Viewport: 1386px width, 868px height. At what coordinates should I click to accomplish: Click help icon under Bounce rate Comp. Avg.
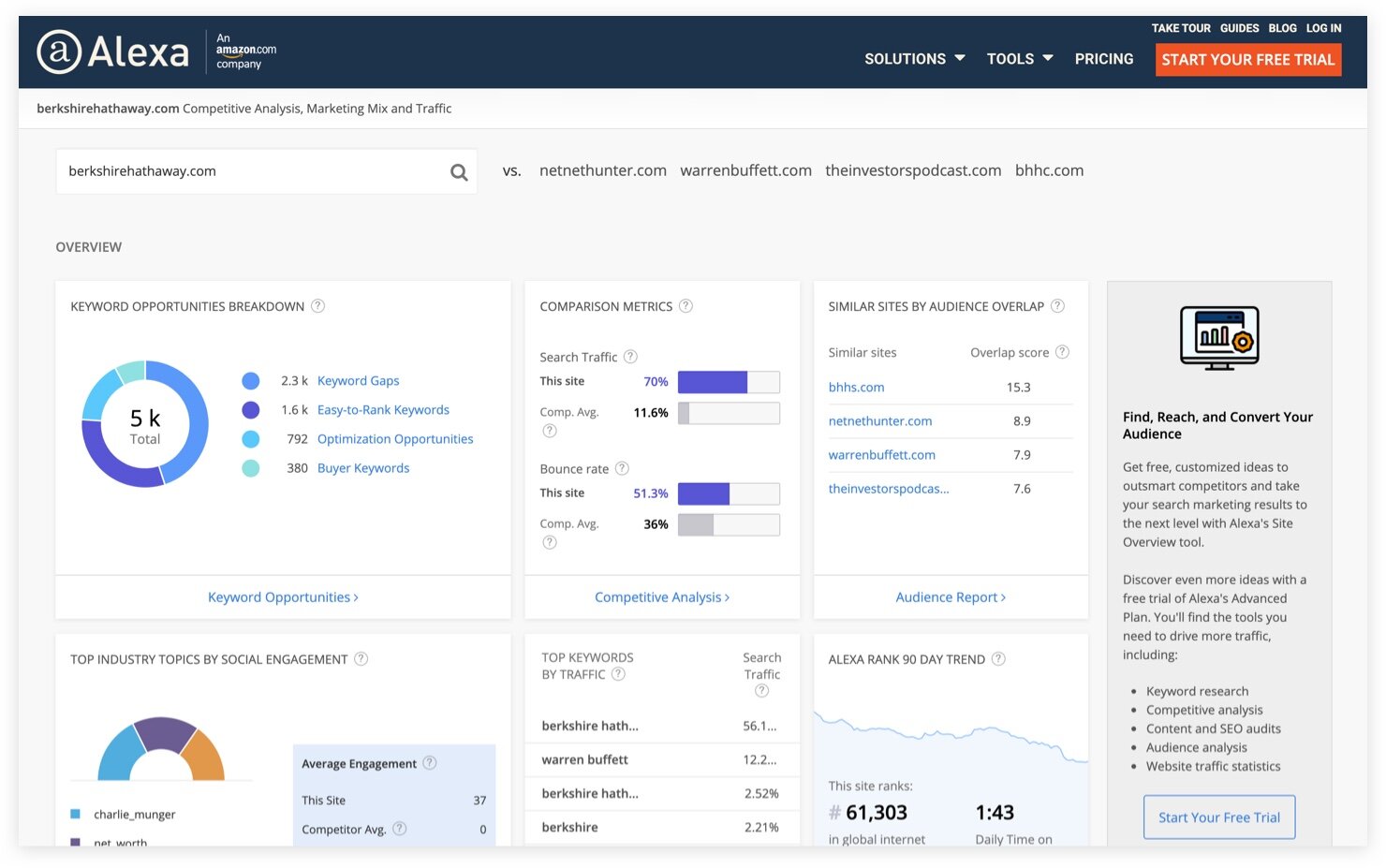tap(550, 542)
